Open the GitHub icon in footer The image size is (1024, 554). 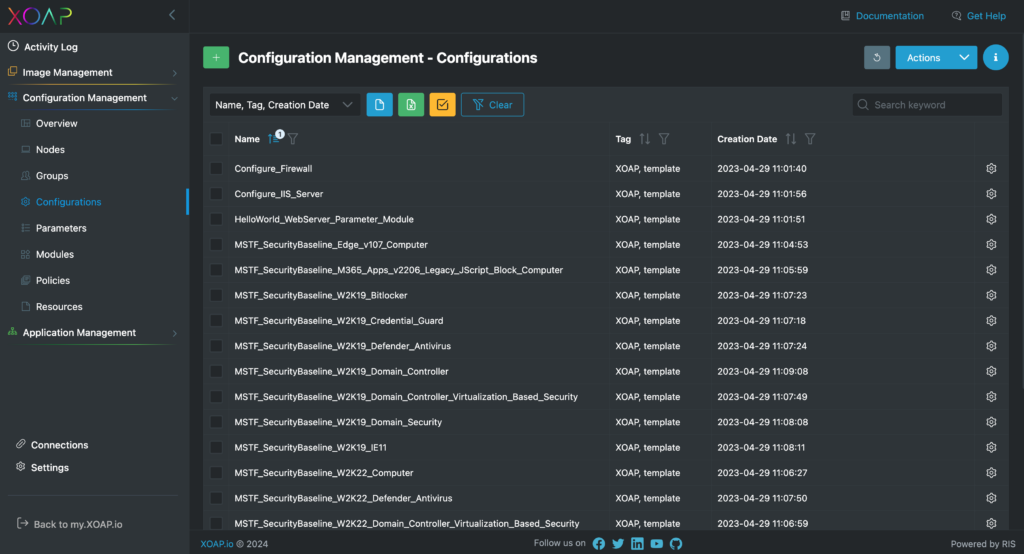676,544
